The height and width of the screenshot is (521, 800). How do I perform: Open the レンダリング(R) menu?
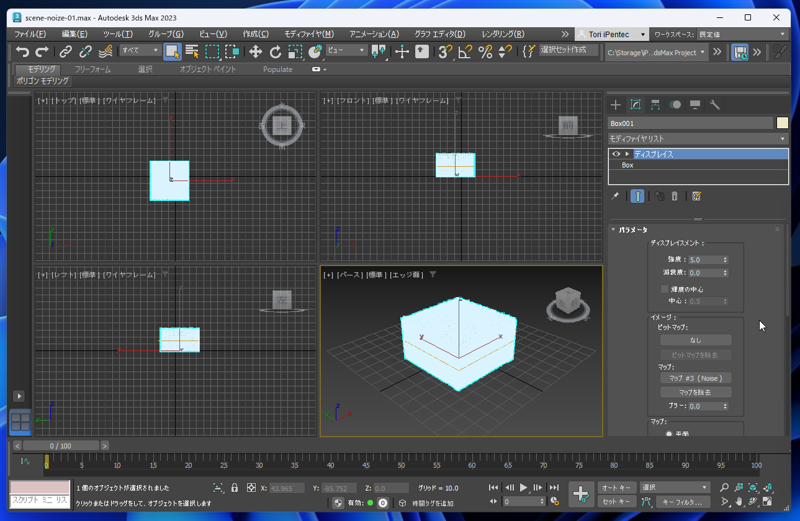pos(503,34)
